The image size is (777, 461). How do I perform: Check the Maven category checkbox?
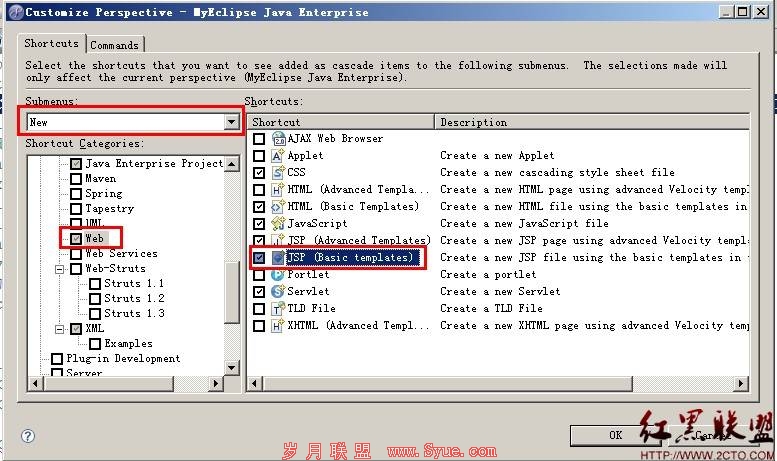(76, 178)
